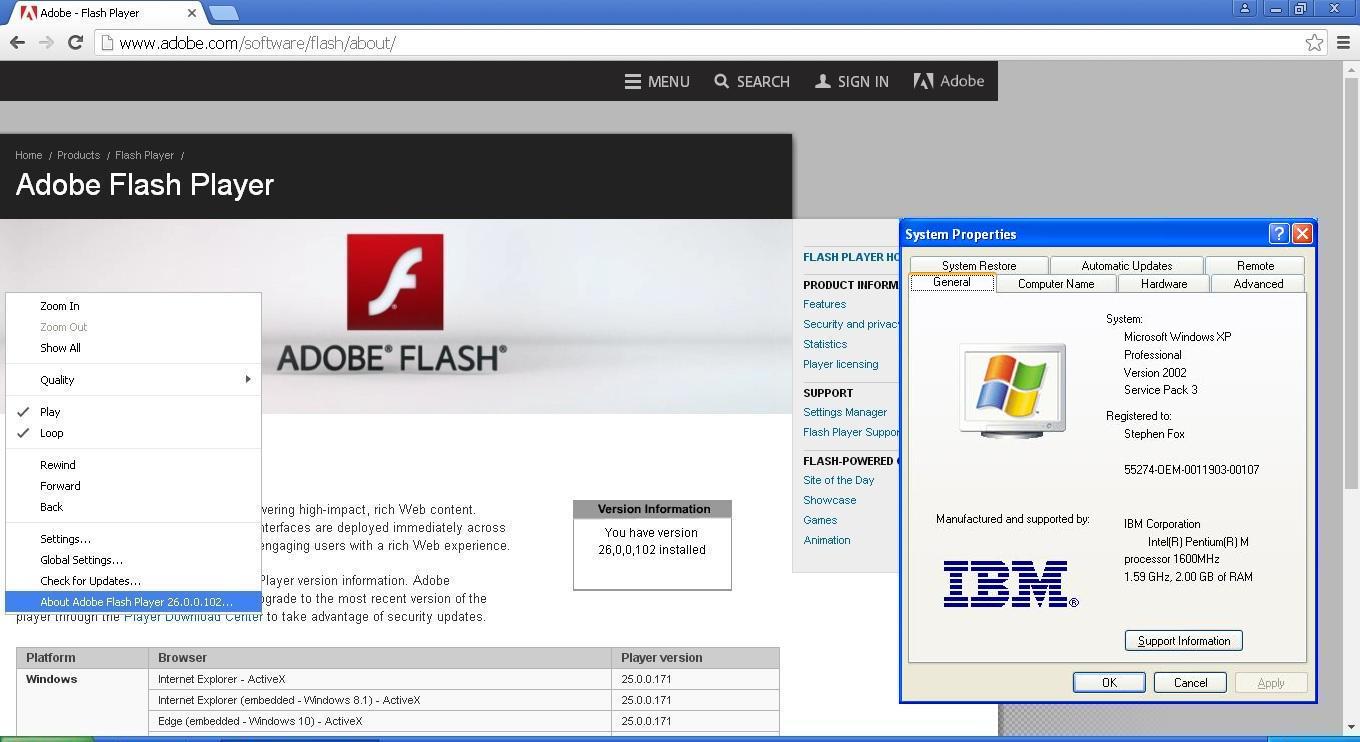The height and width of the screenshot is (742, 1360).
Task: Click FLASH PLAYER HOME sidebar link
Action: pyautogui.click(x=851, y=257)
